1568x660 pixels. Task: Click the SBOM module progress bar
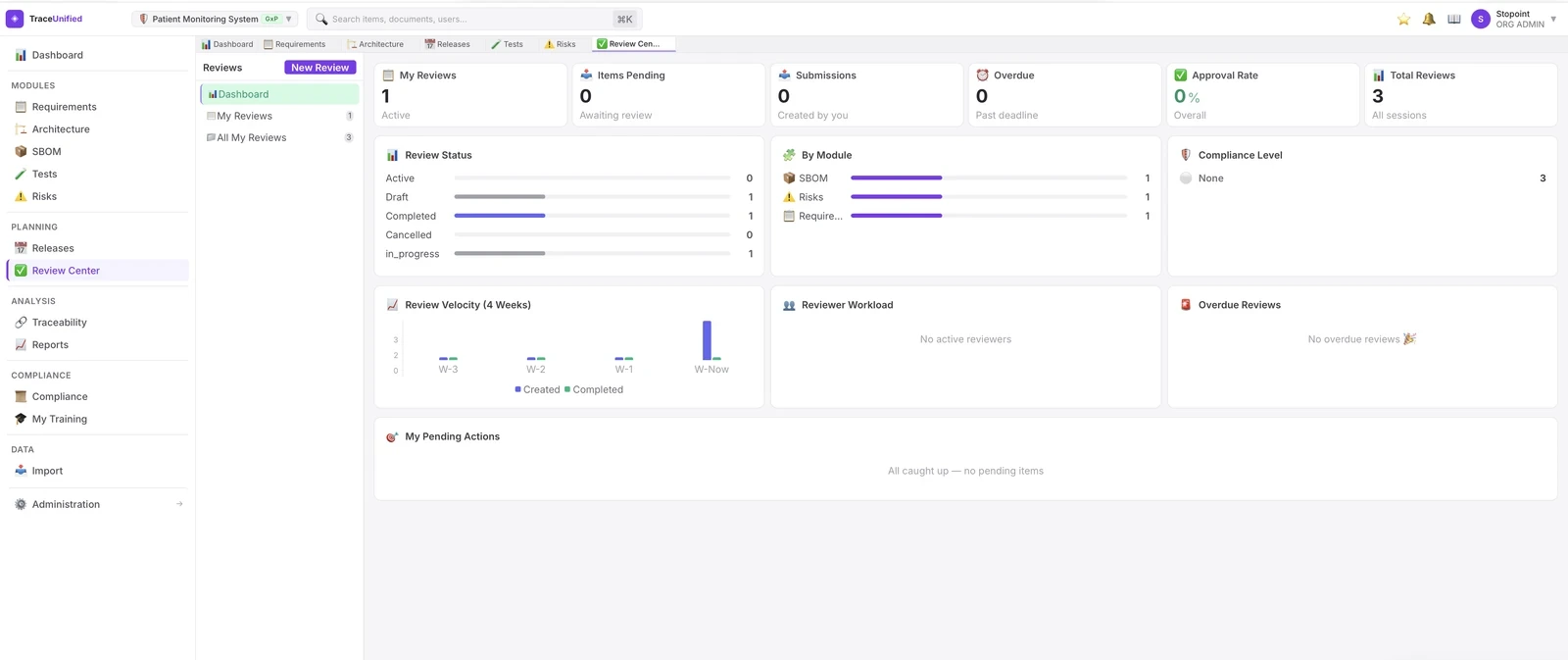(x=989, y=178)
